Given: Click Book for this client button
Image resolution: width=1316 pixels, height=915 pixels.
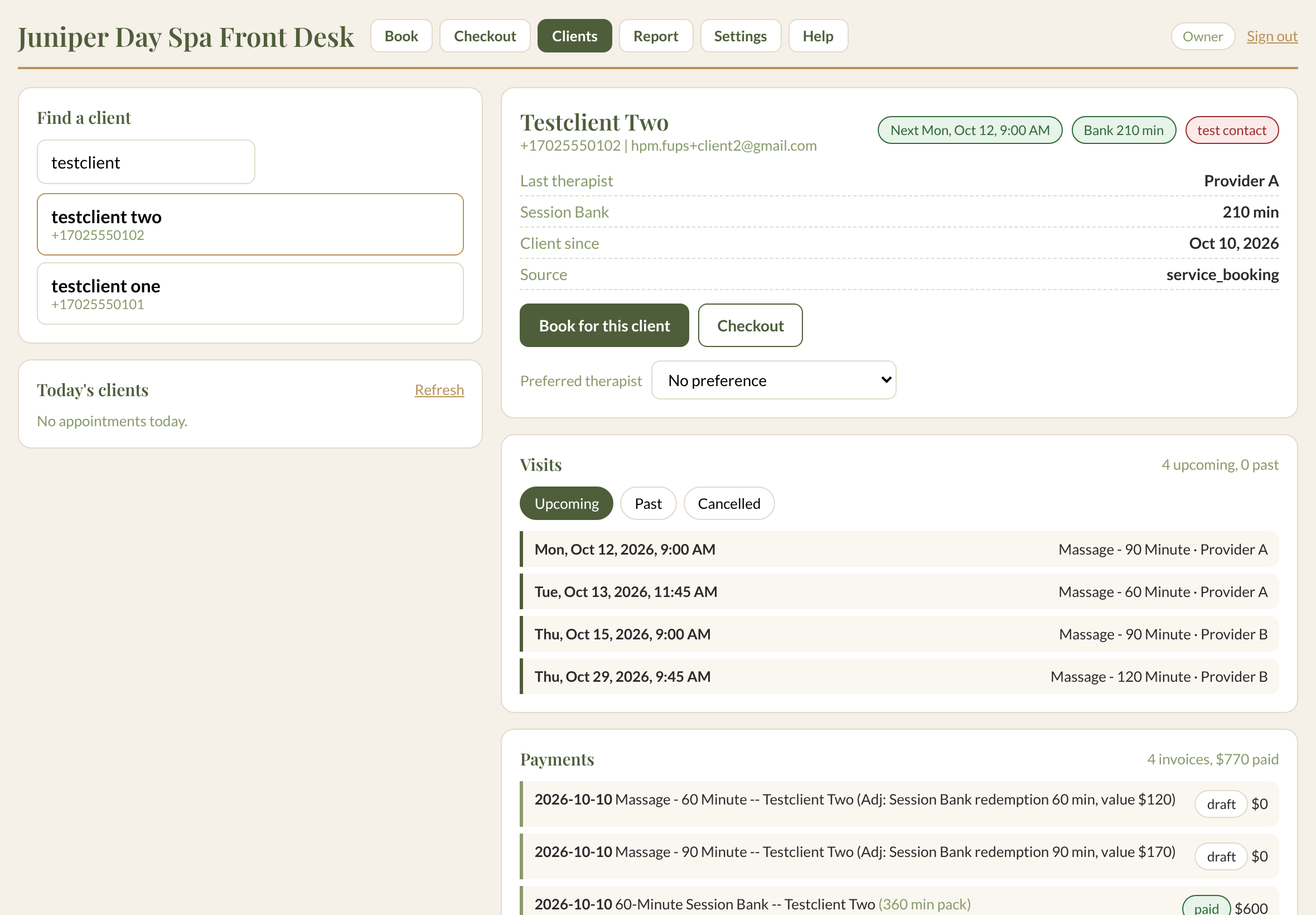Looking at the screenshot, I should pyautogui.click(x=604, y=326).
